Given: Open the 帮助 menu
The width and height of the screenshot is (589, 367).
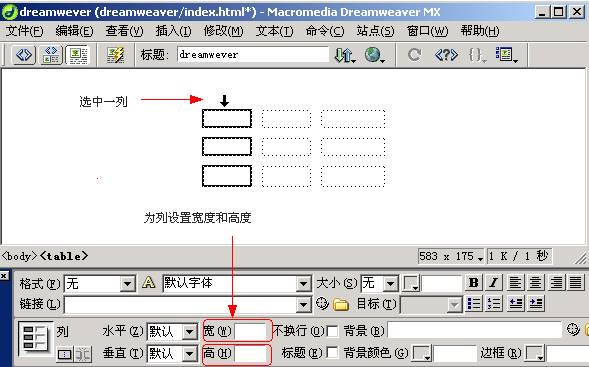Looking at the screenshot, I should click(480, 31).
